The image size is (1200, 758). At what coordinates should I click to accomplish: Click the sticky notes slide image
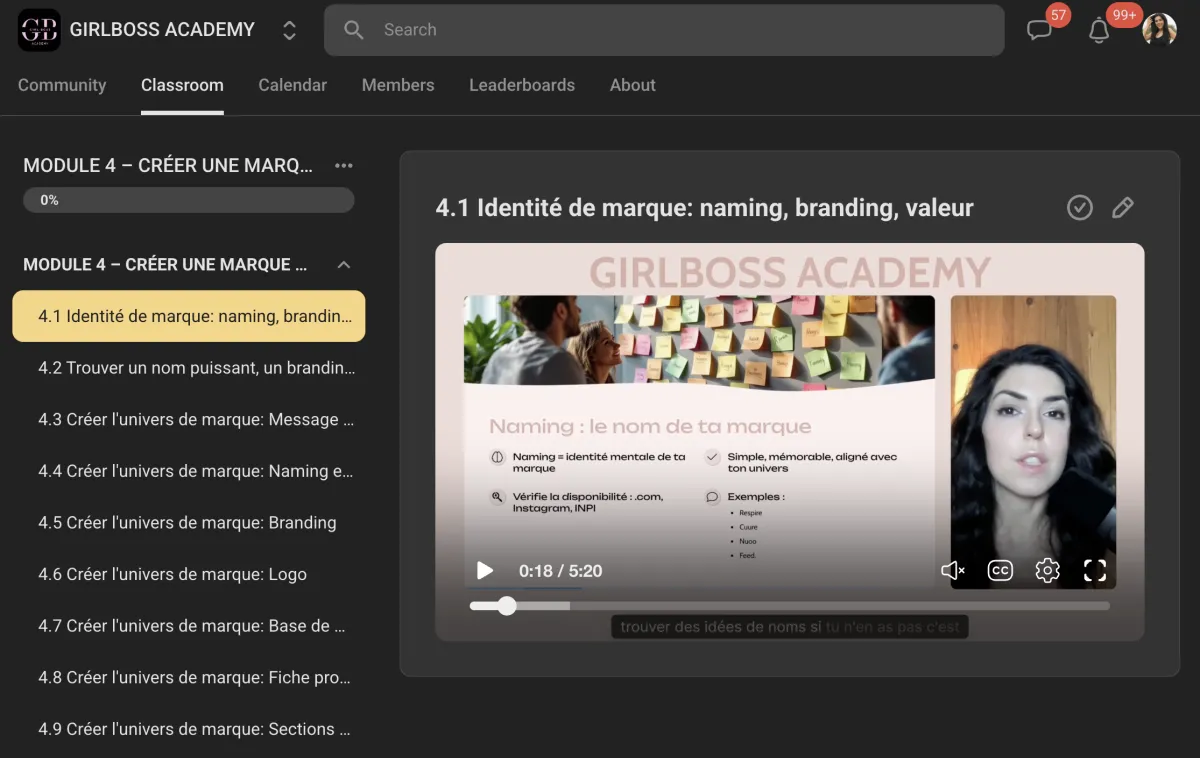click(699, 341)
